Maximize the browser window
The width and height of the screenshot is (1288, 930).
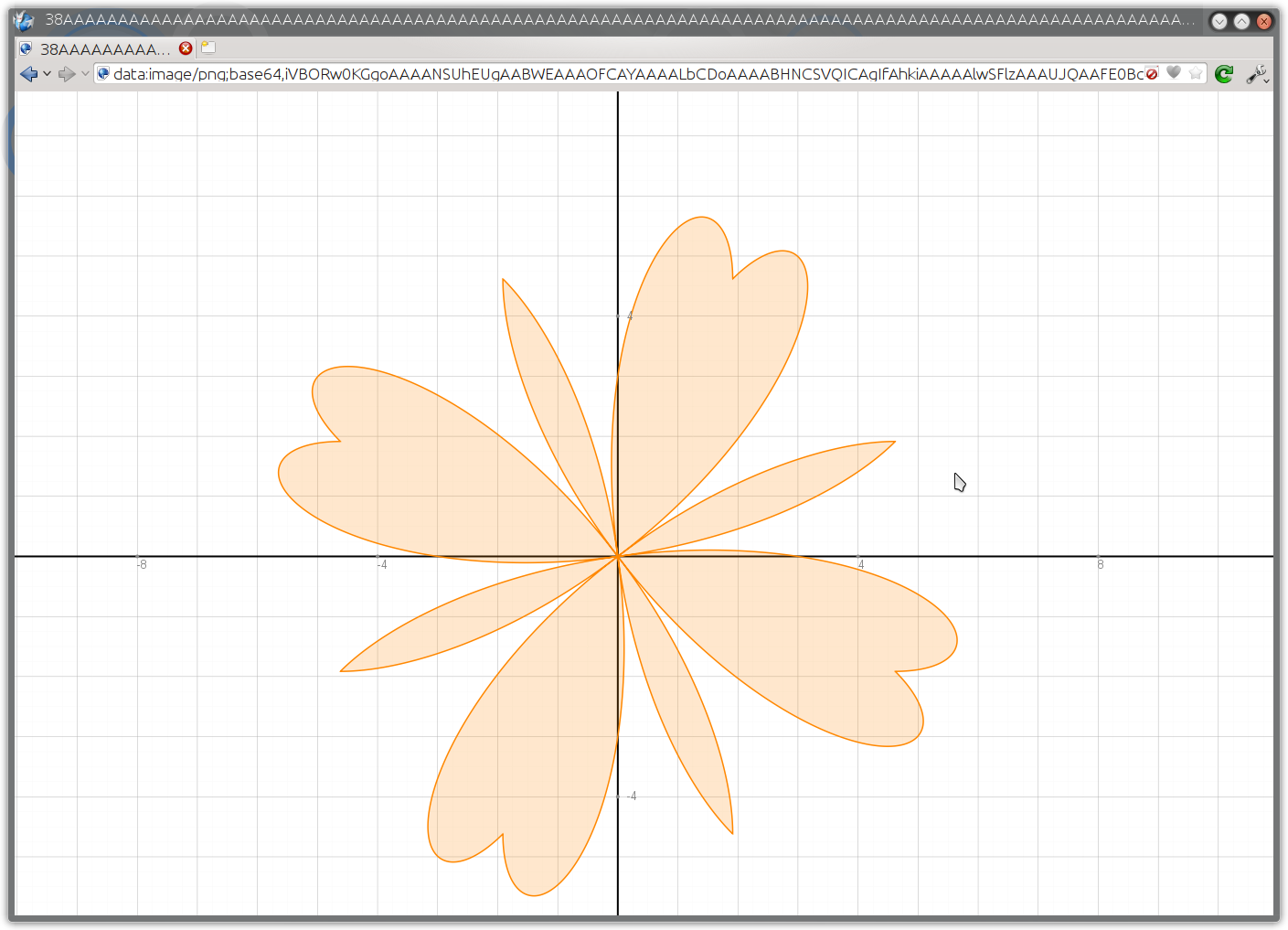coord(1241,21)
